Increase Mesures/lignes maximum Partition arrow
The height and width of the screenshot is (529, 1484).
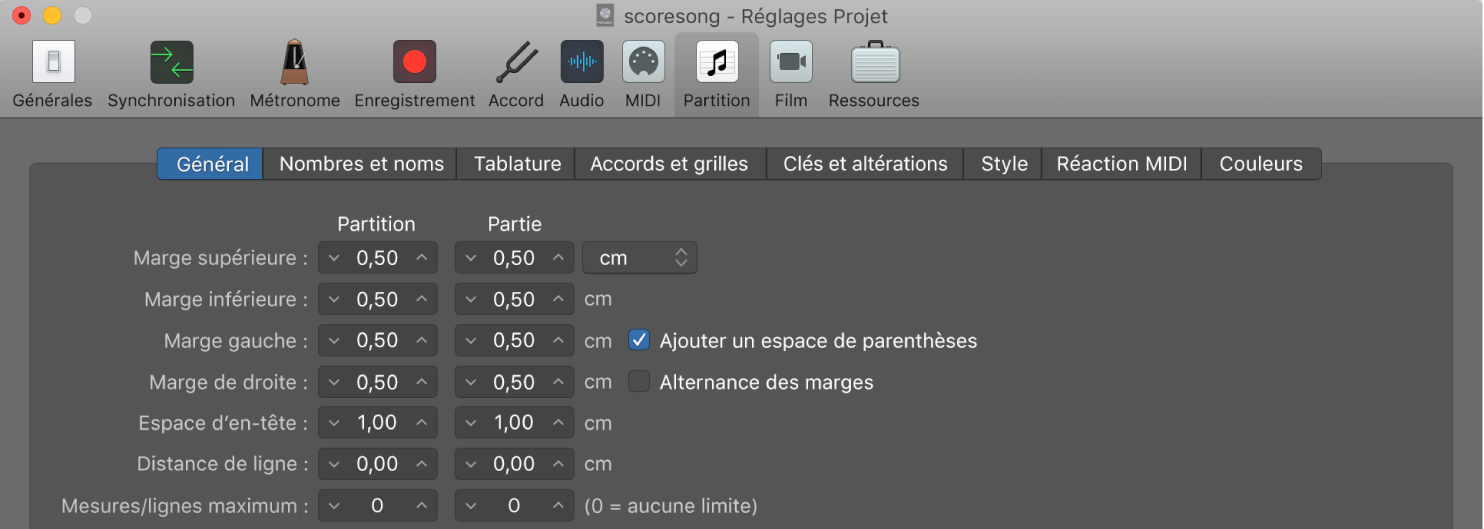422,506
